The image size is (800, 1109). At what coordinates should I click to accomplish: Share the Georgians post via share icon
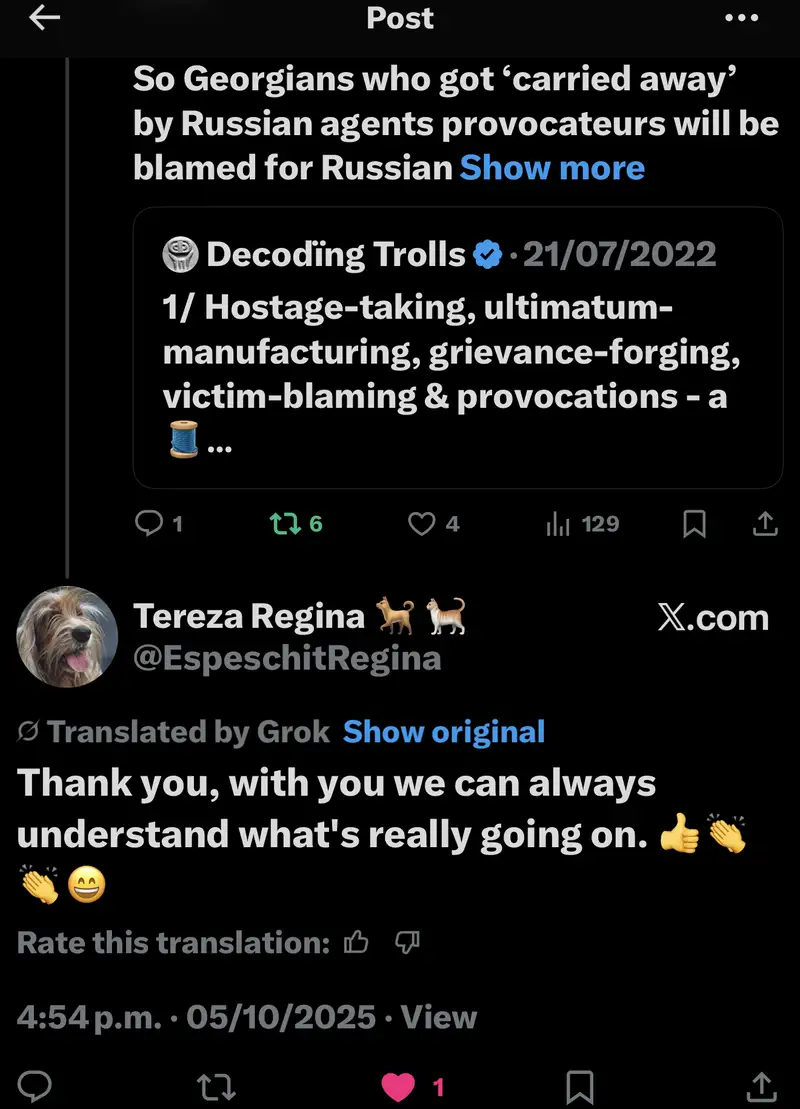763,523
